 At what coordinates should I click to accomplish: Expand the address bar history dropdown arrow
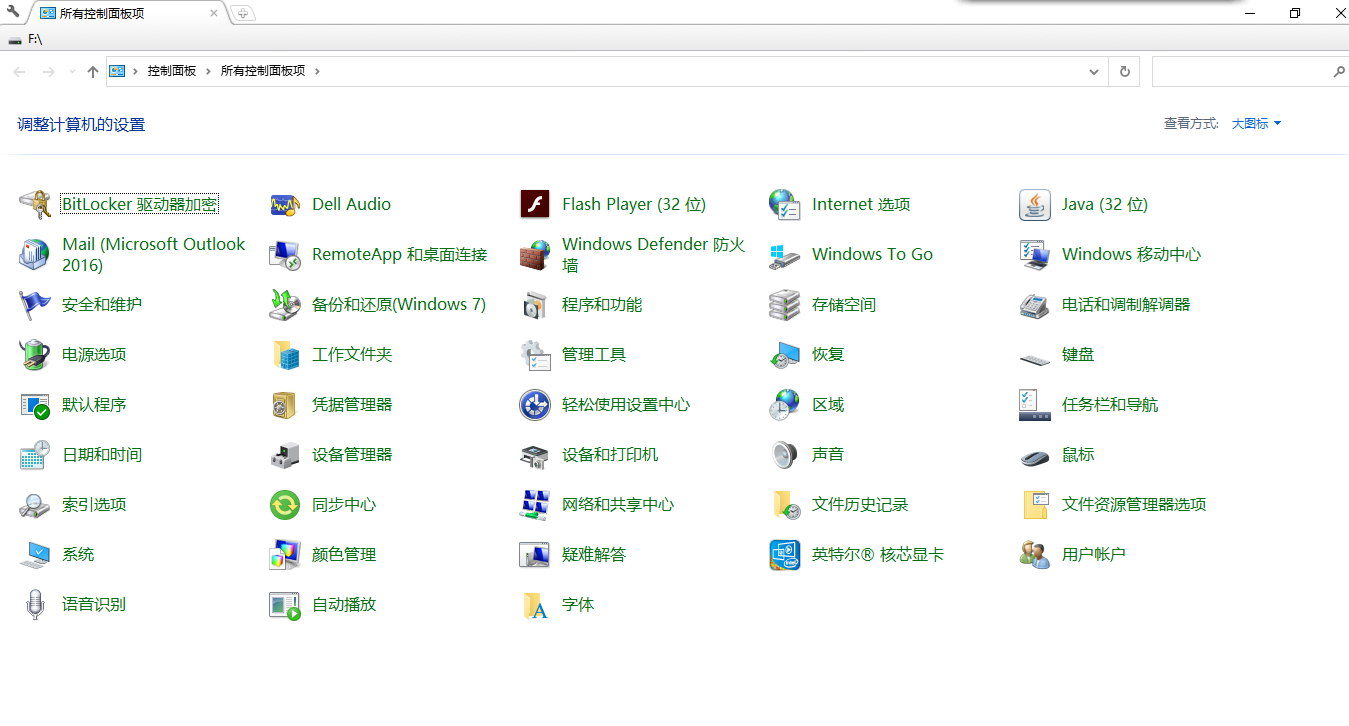[1094, 72]
